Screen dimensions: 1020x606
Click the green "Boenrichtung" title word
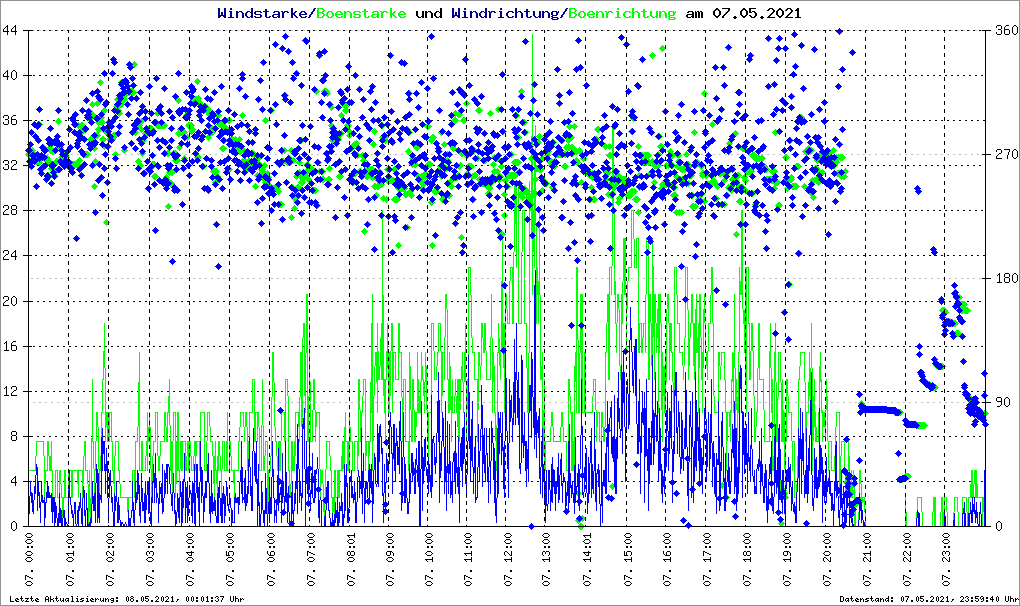pyautogui.click(x=622, y=13)
